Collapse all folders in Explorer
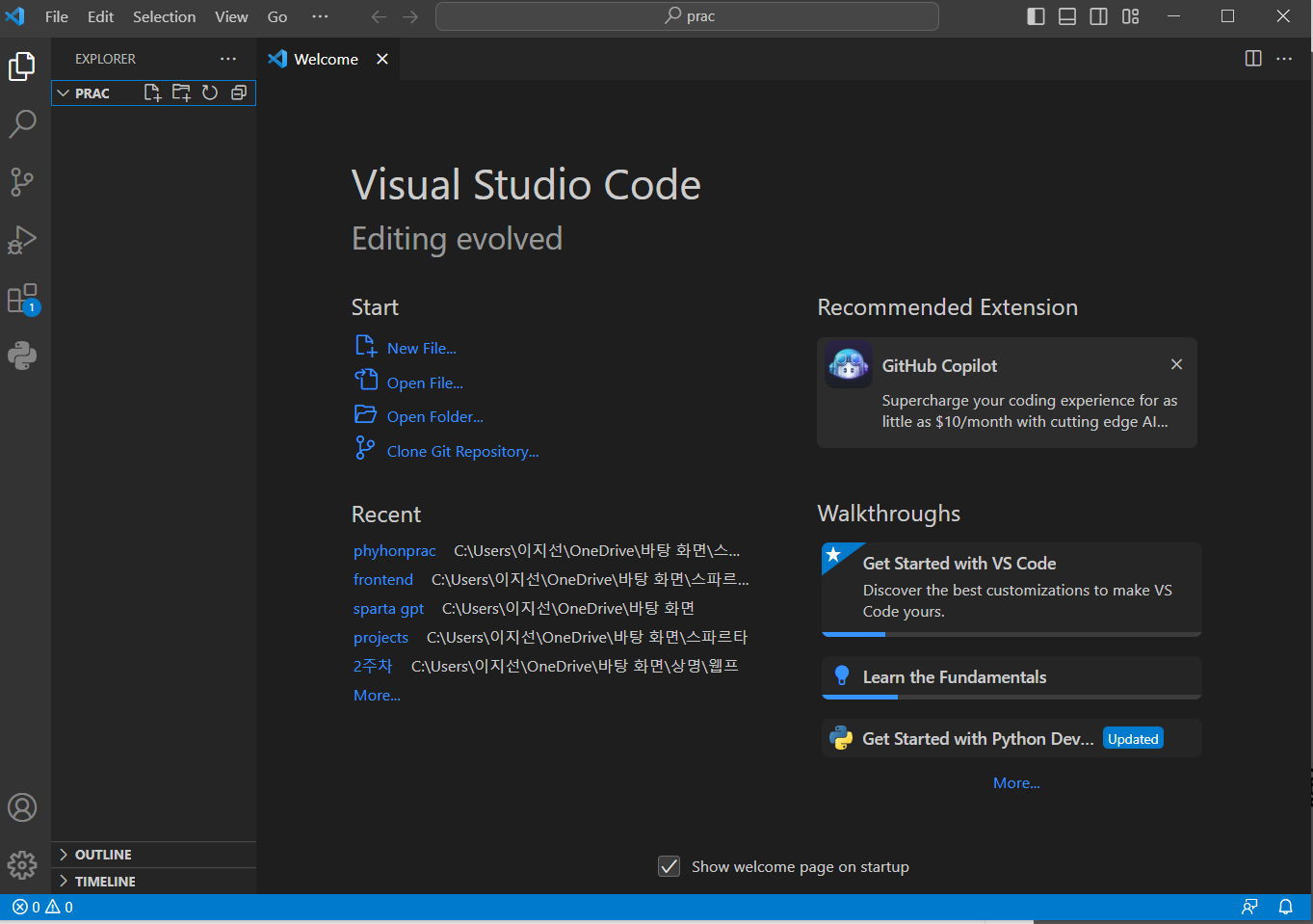The image size is (1313, 924). tap(239, 92)
